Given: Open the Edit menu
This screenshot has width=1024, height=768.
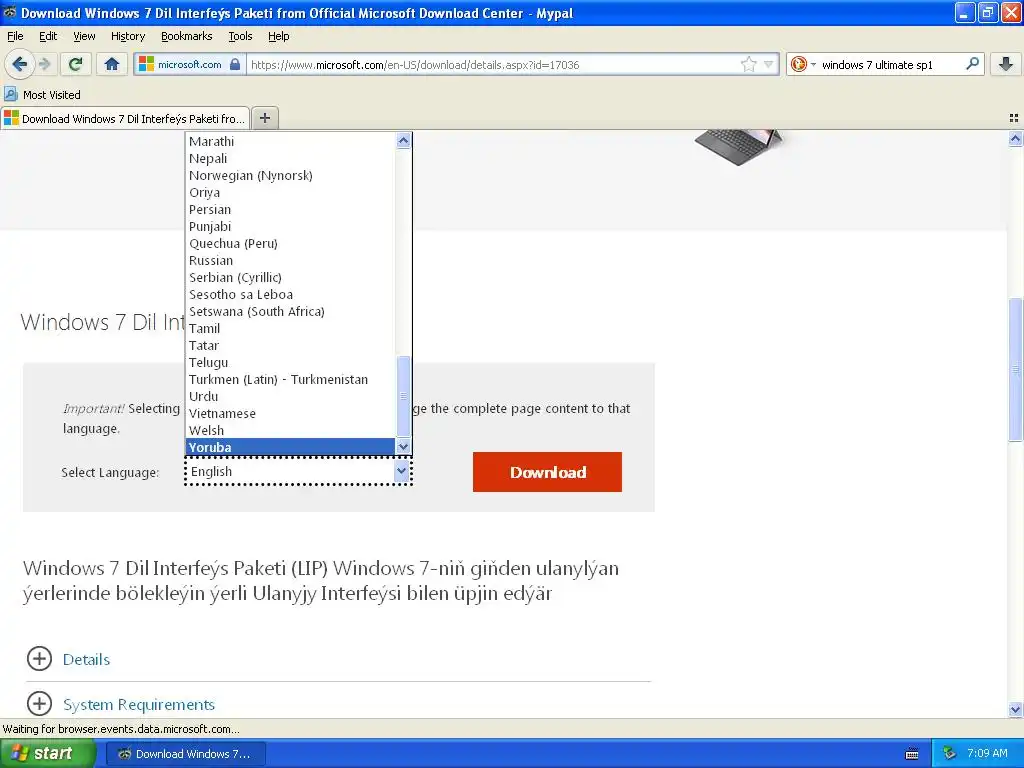Looking at the screenshot, I should pos(48,36).
